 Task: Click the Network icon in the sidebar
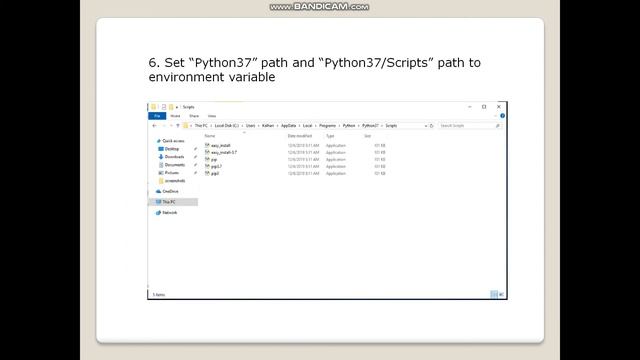[159, 213]
